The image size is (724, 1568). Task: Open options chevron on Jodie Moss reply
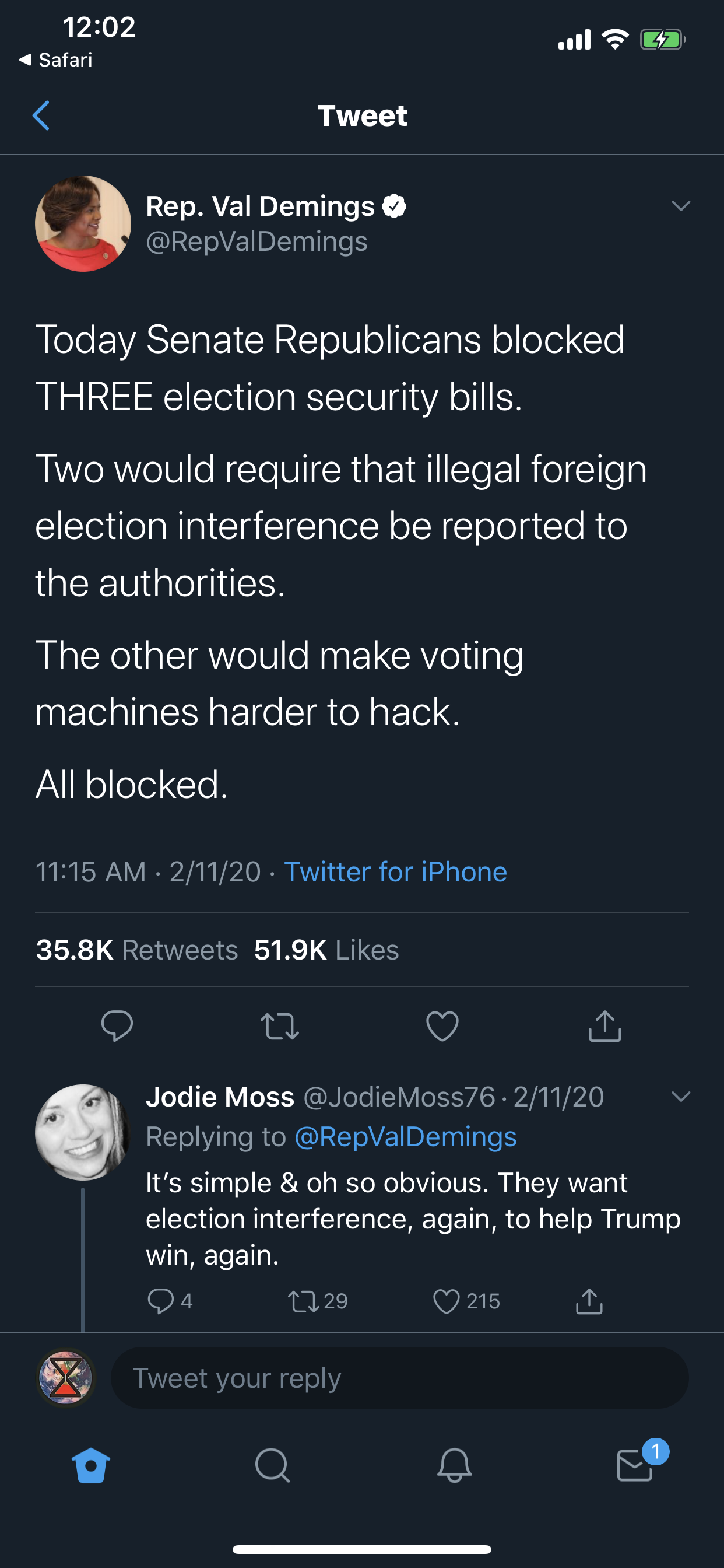click(681, 1097)
